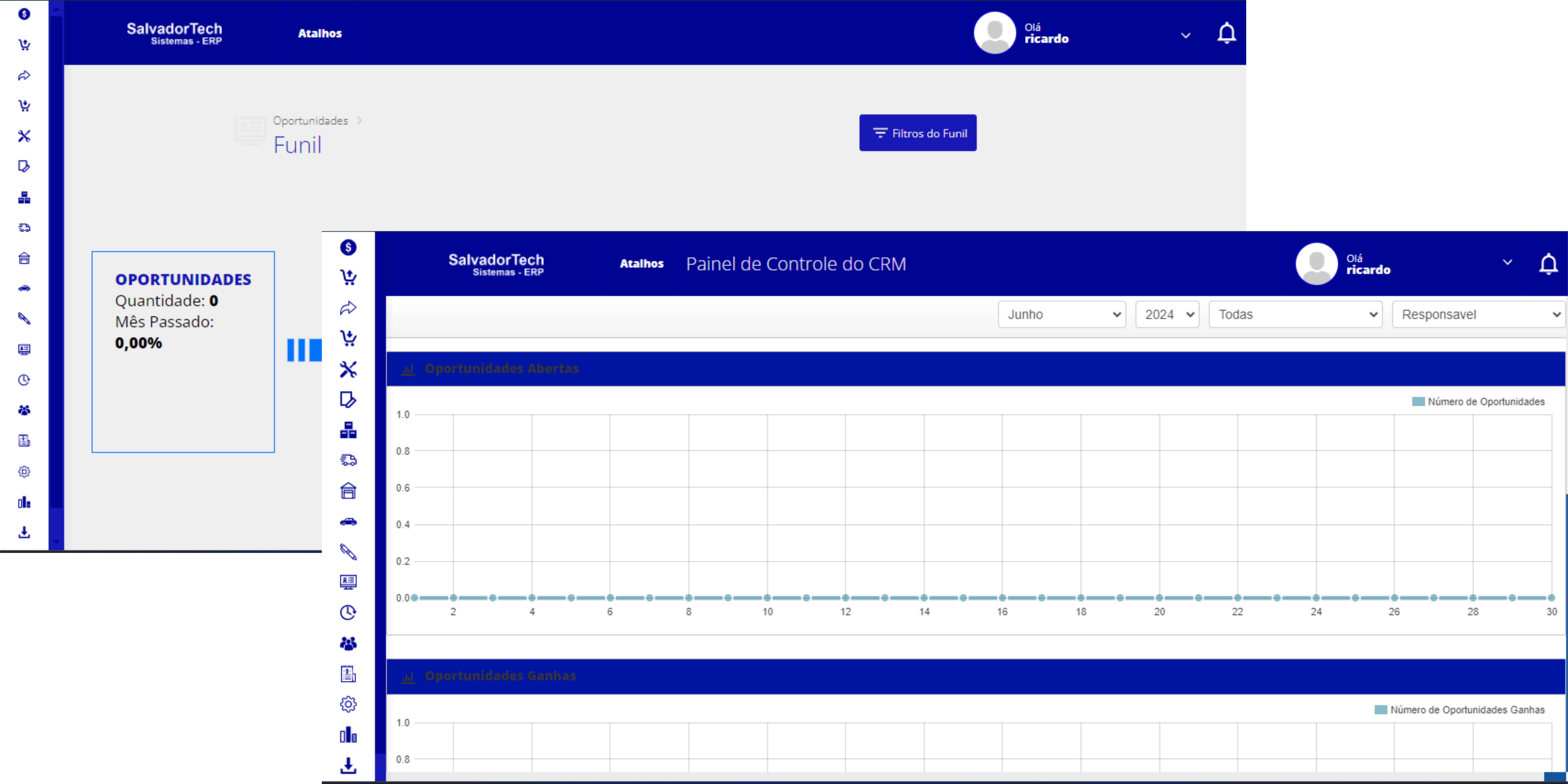Click the pen icon in CRM sidebar
The width and height of the screenshot is (1568, 784).
348,552
